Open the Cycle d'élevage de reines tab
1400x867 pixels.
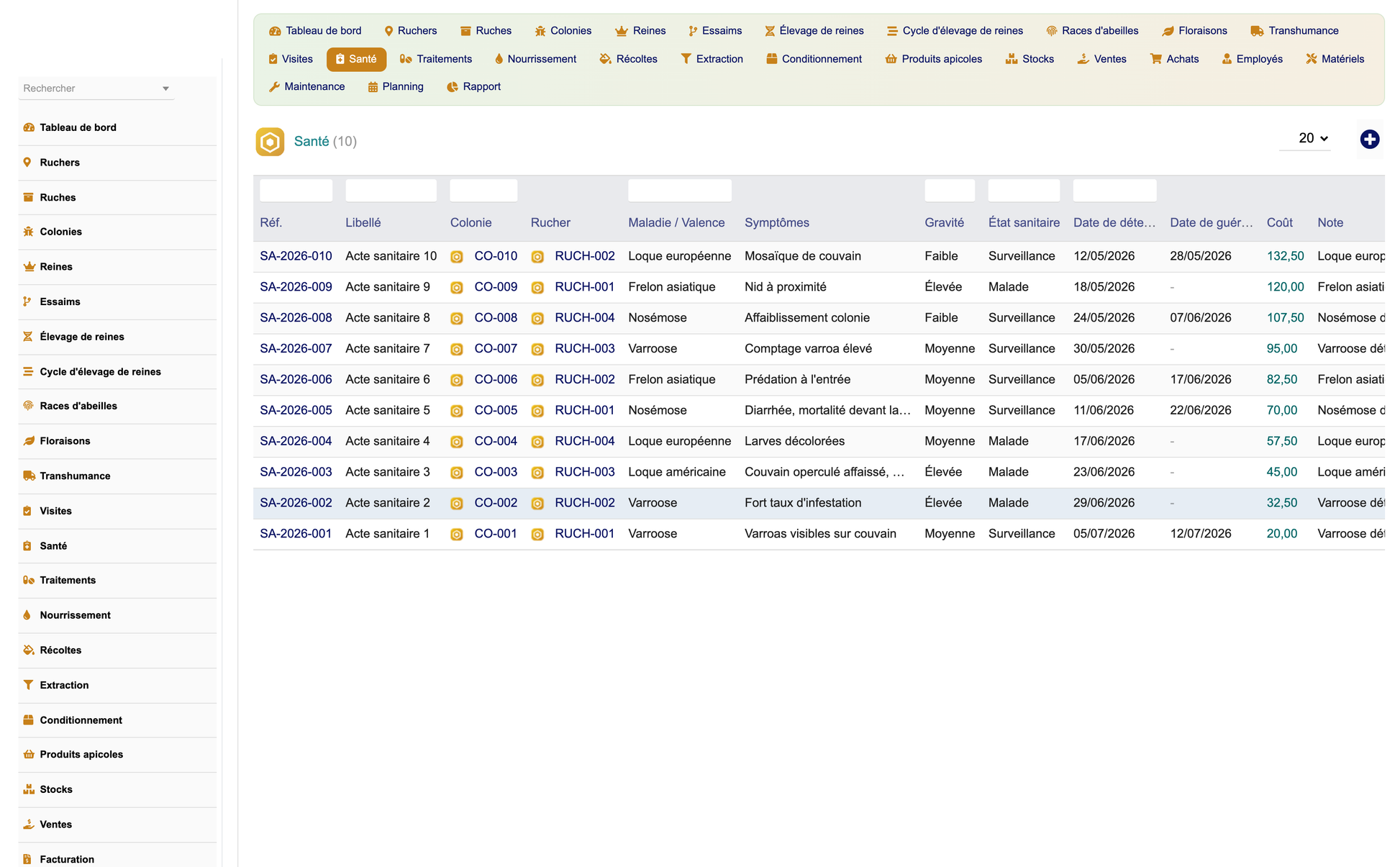click(x=954, y=31)
